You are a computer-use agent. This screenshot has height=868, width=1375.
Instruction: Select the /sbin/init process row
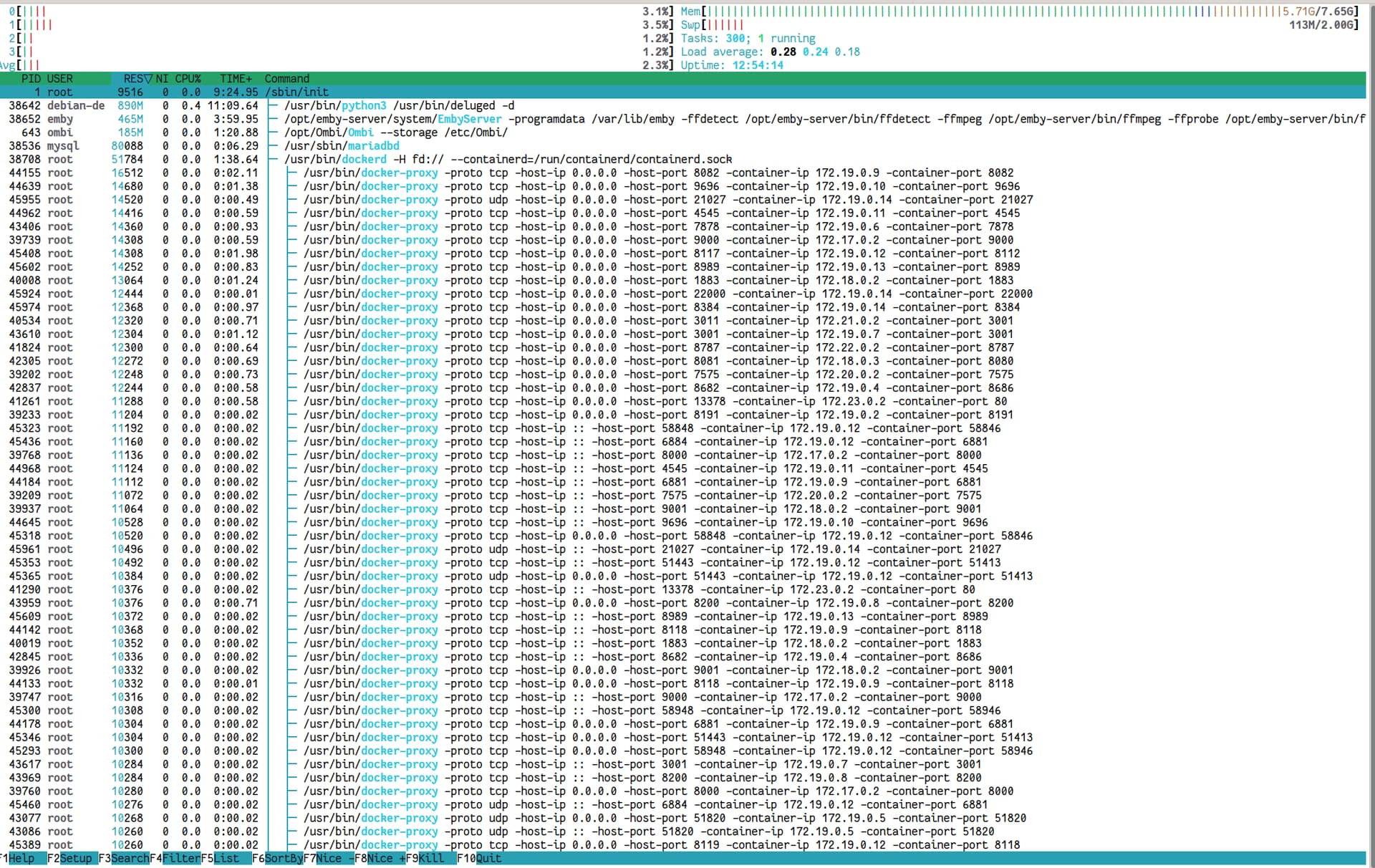(682, 92)
